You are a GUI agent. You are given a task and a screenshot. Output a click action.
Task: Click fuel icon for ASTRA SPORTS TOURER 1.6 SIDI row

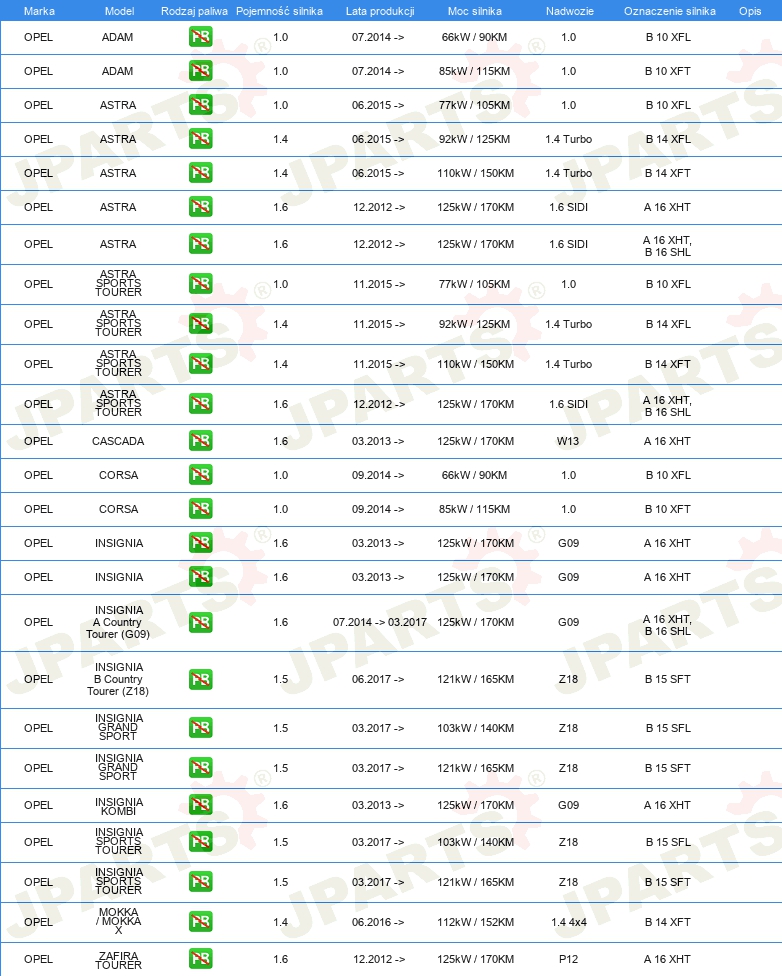point(200,404)
